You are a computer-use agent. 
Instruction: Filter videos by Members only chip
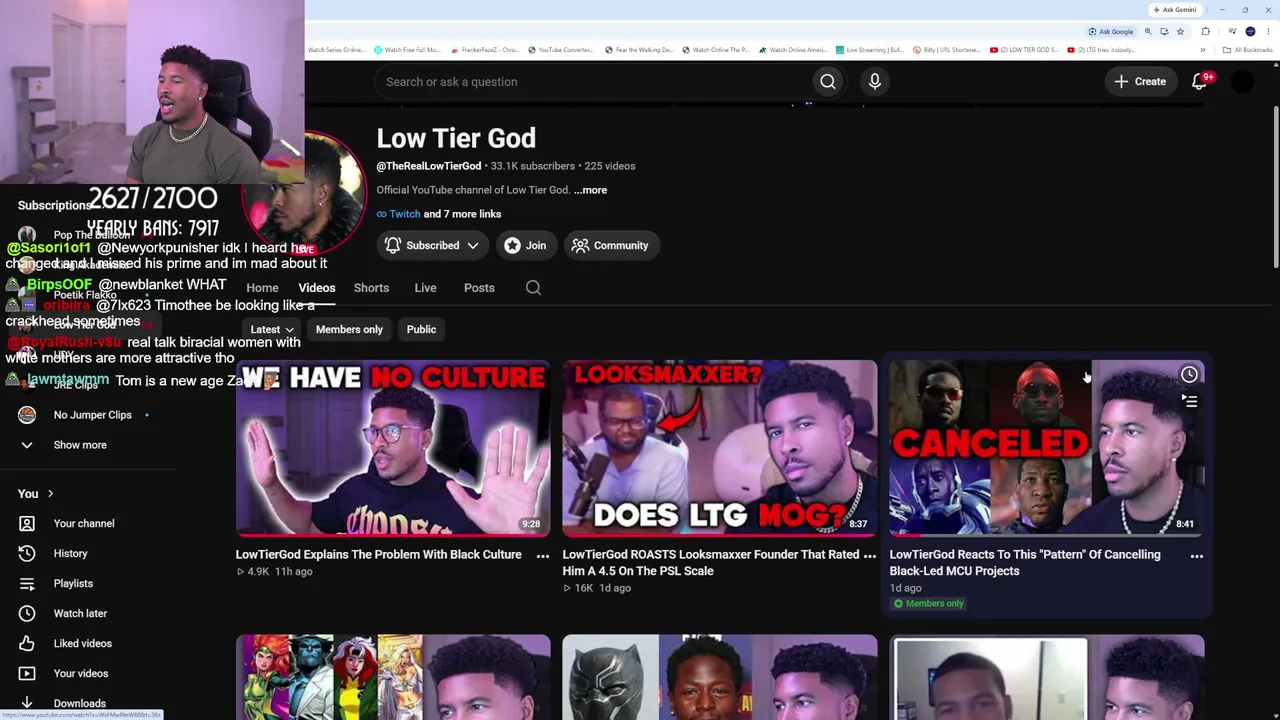[349, 329]
